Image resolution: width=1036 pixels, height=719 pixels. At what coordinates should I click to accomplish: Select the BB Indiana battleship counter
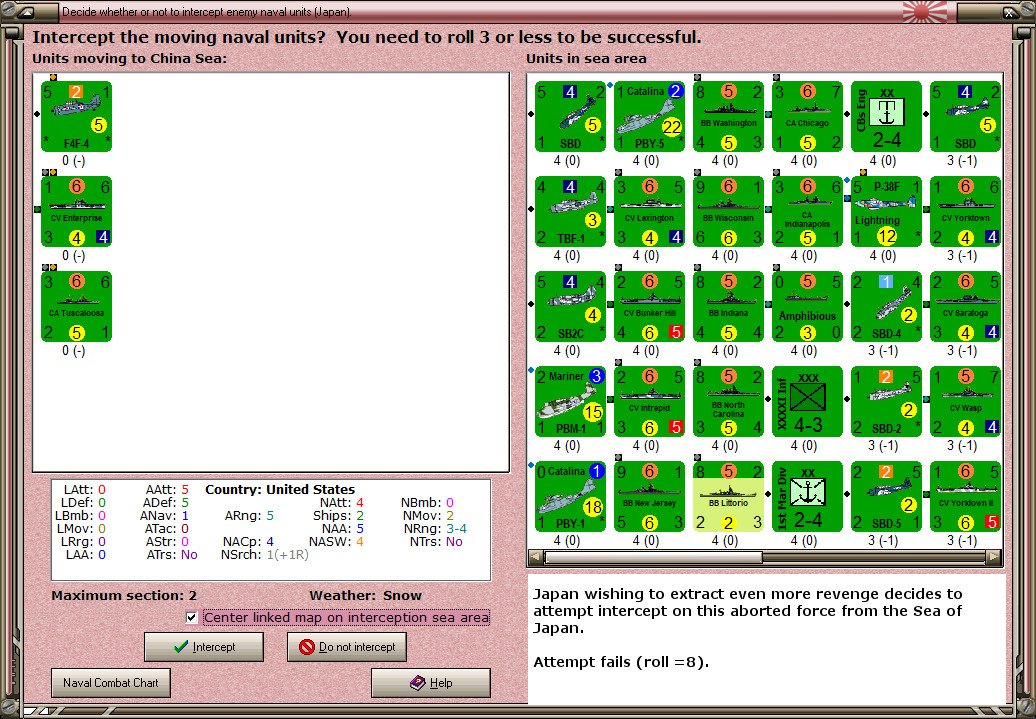tap(728, 307)
